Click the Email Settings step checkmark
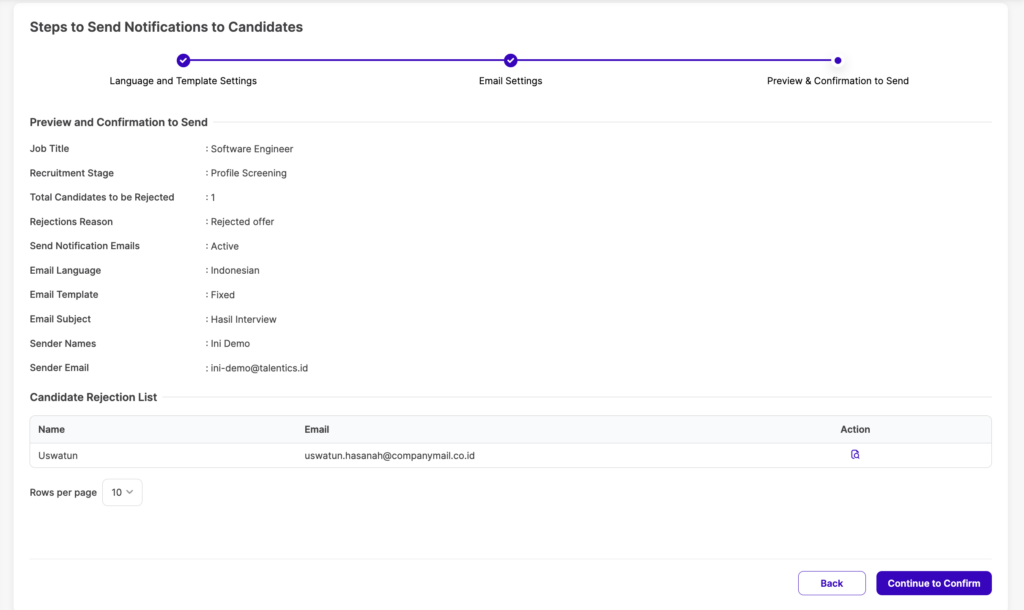 tap(511, 60)
